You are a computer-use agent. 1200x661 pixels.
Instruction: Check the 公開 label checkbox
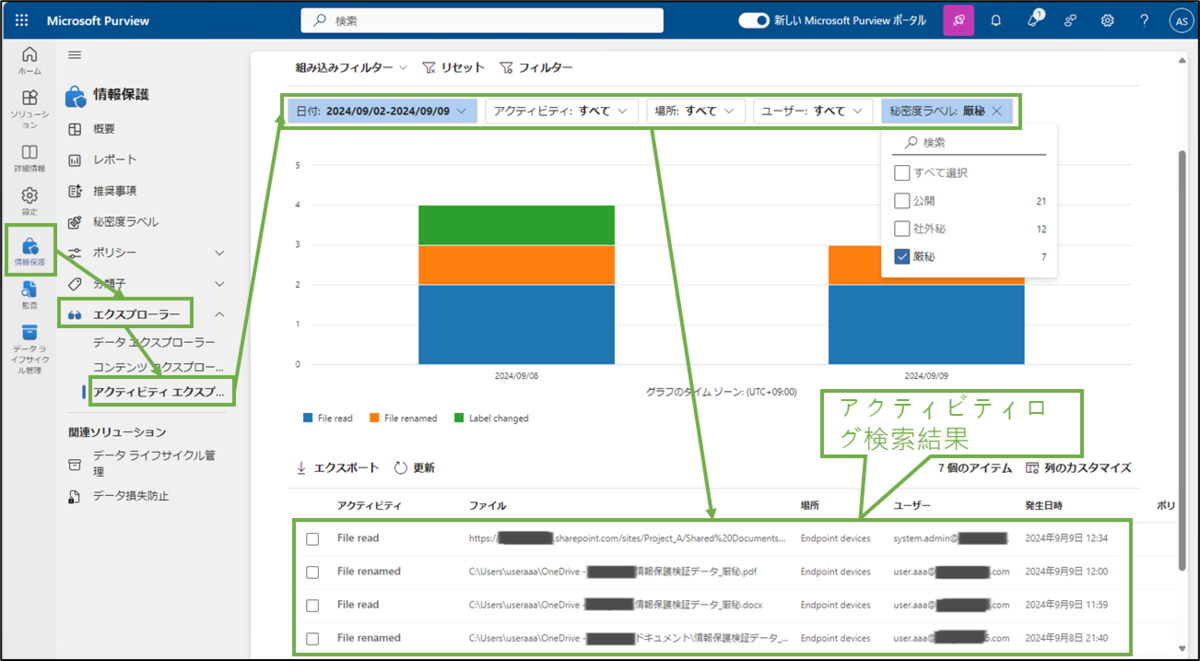coord(902,201)
